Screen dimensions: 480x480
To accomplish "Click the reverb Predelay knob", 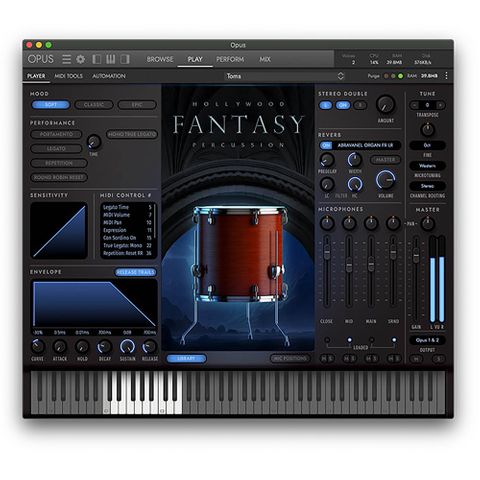I will (327, 160).
